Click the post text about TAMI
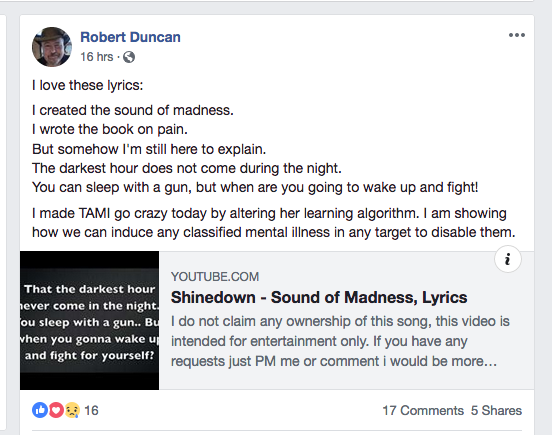This screenshot has width=552, height=435. pyautogui.click(x=274, y=223)
